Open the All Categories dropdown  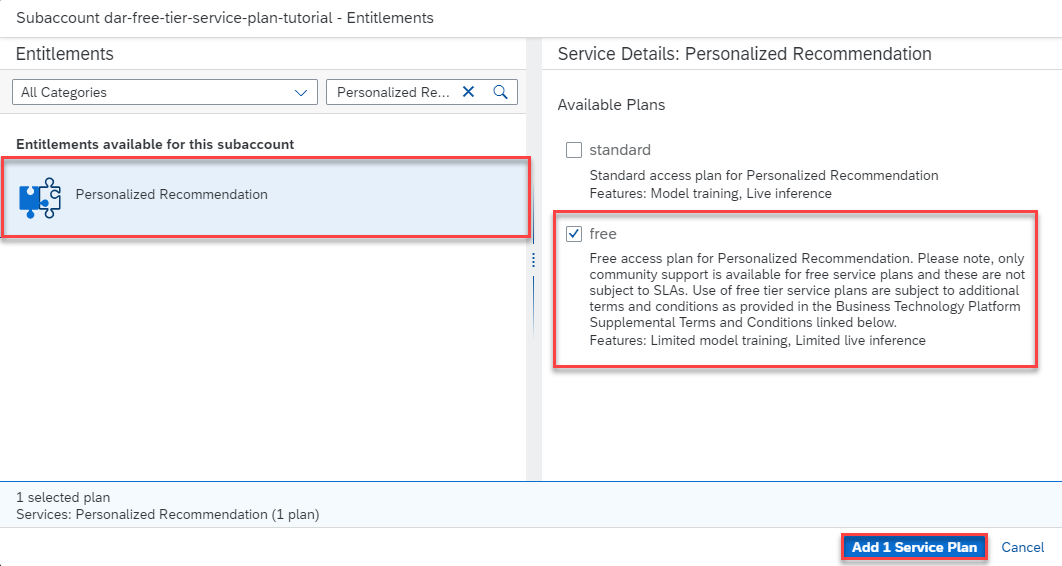(165, 92)
